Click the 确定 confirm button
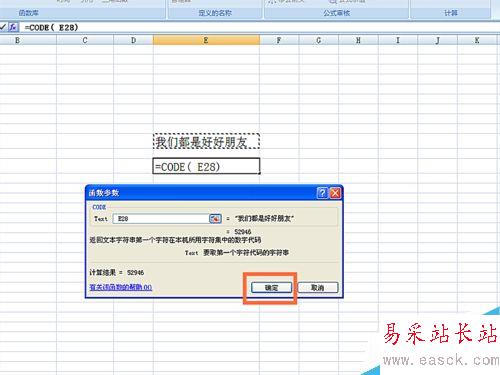500x375 pixels. (271, 288)
